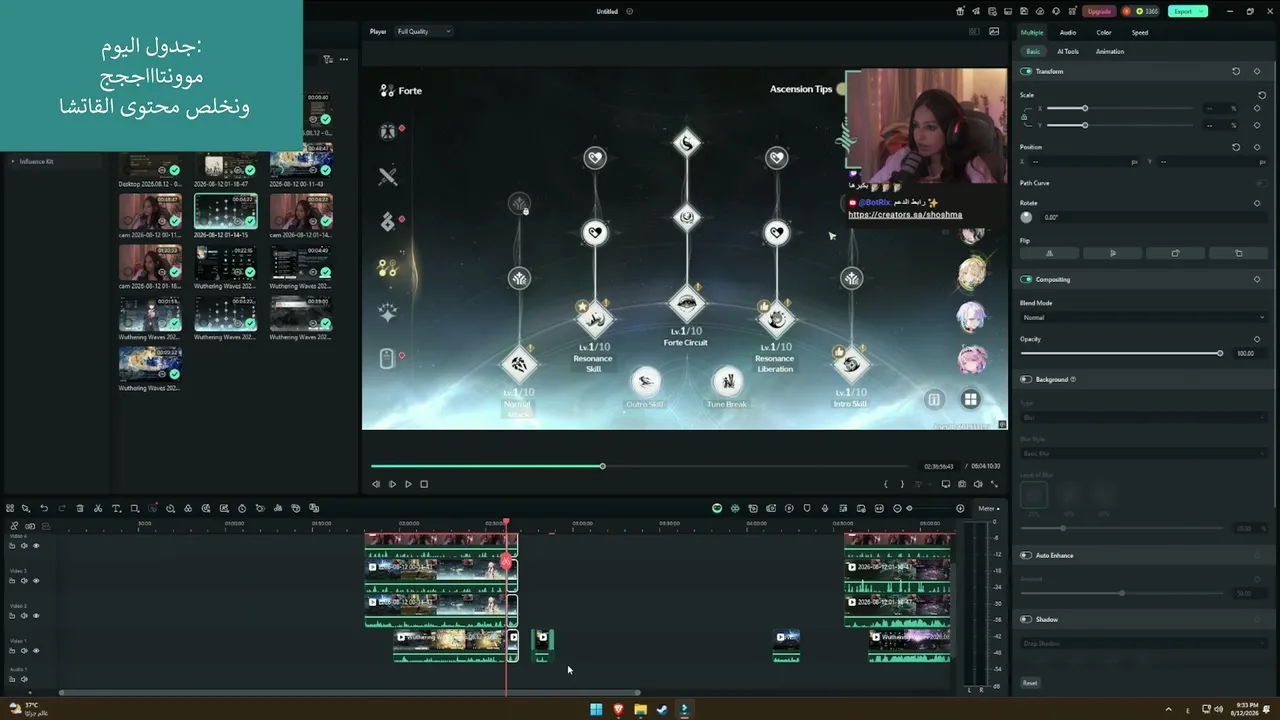Open File Explorer from the taskbar
Image resolution: width=1280 pixels, height=720 pixels.
pyautogui.click(x=640, y=710)
